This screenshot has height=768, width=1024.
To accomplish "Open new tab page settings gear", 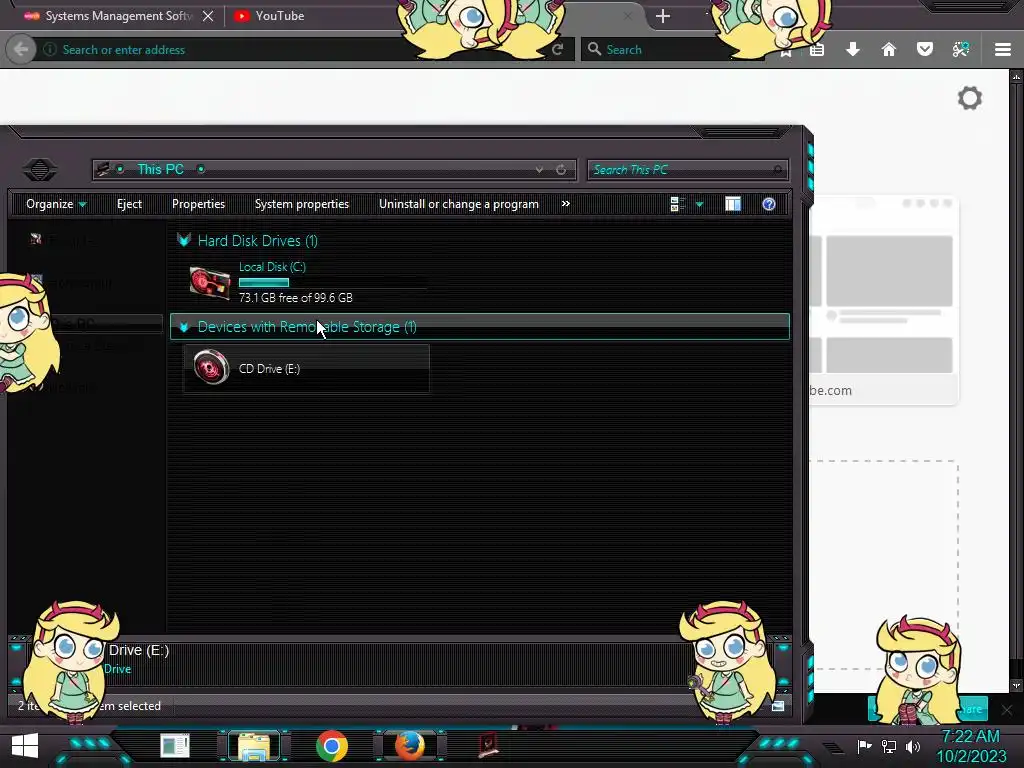I will point(970,99).
